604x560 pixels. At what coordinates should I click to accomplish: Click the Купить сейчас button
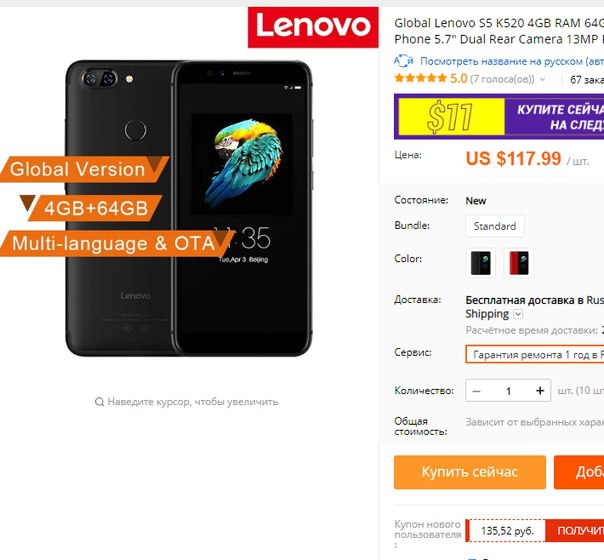tap(470, 472)
